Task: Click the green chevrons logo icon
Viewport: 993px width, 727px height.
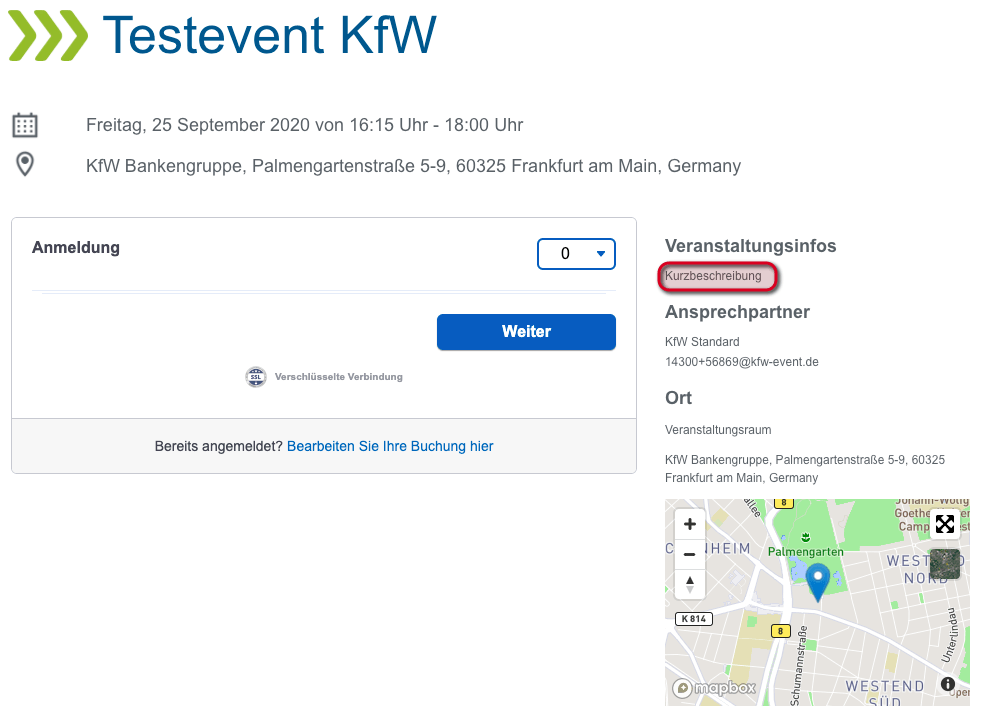Action: tap(48, 35)
